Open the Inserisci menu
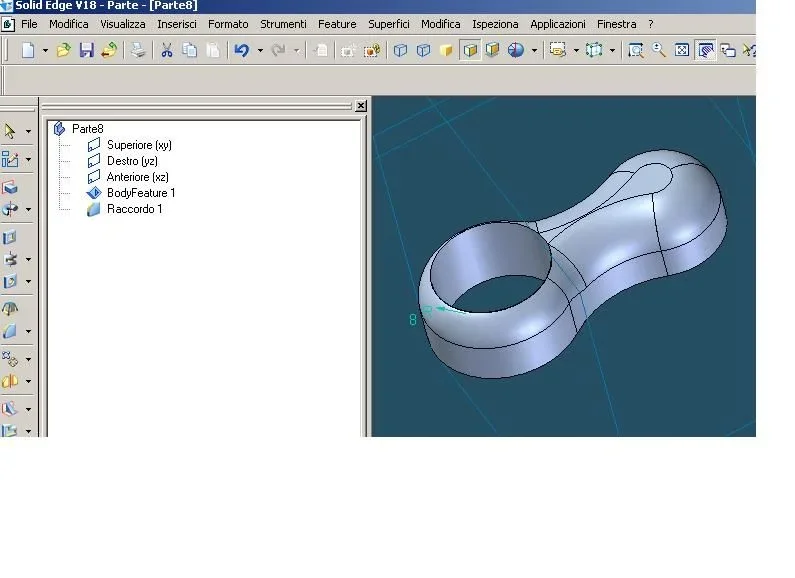Screen dimensions: 795x578 177,24
